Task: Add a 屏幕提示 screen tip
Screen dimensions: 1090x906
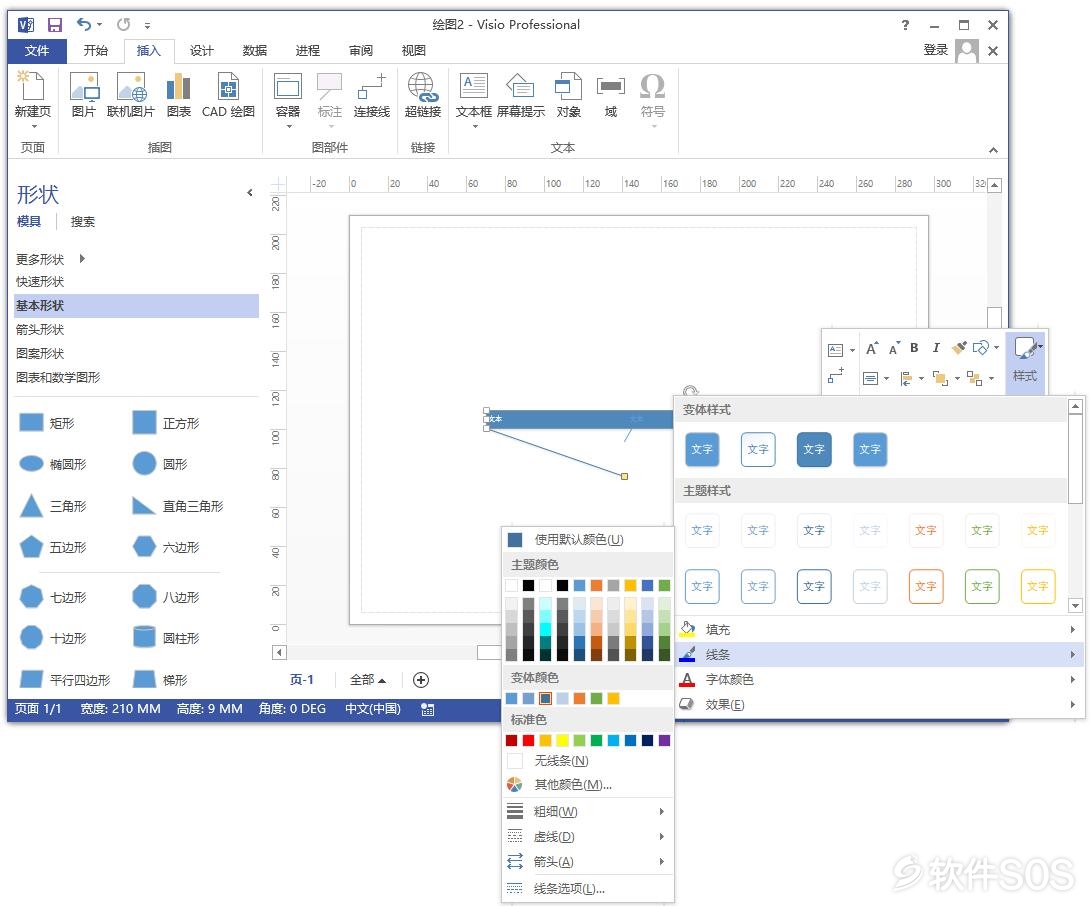Action: click(520, 95)
